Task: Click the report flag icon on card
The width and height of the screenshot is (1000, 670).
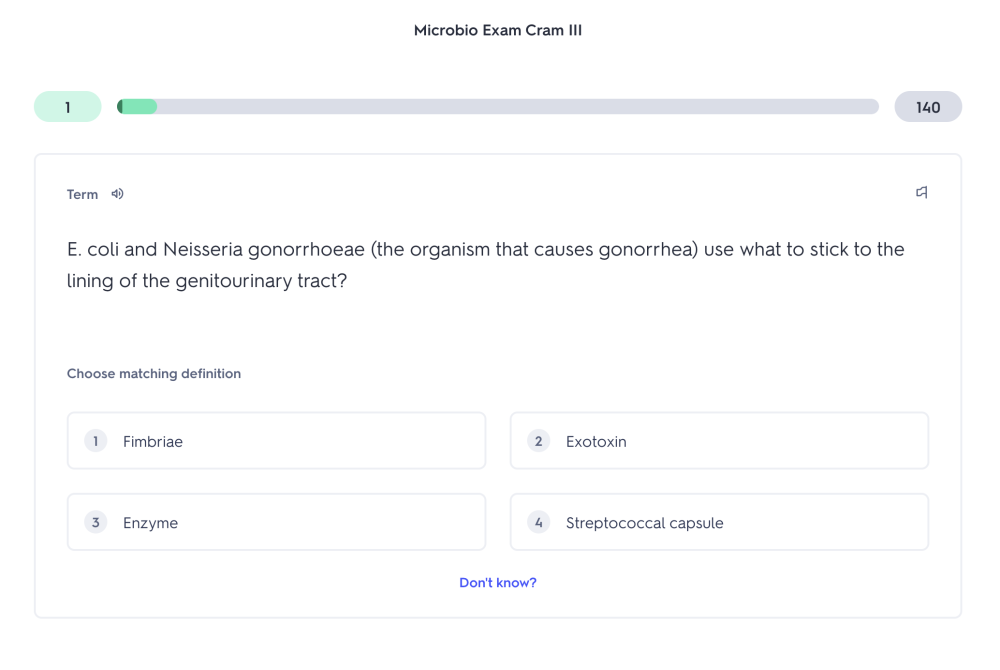Action: 922,192
